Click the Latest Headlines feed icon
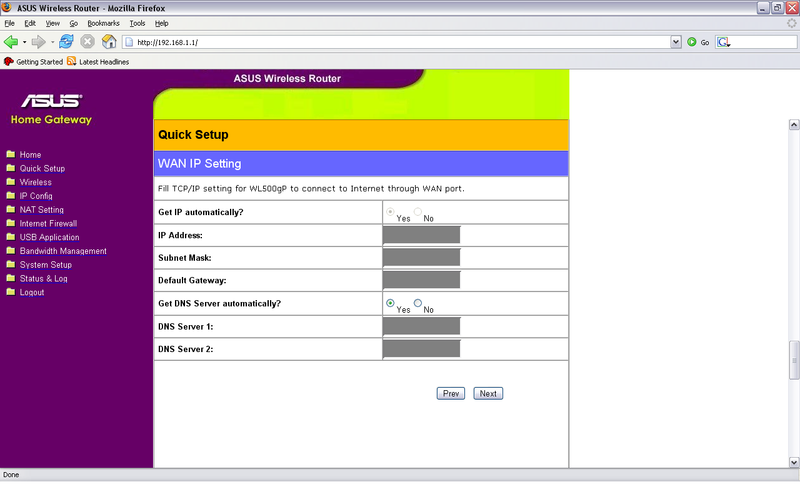The image size is (800, 484). 71,62
